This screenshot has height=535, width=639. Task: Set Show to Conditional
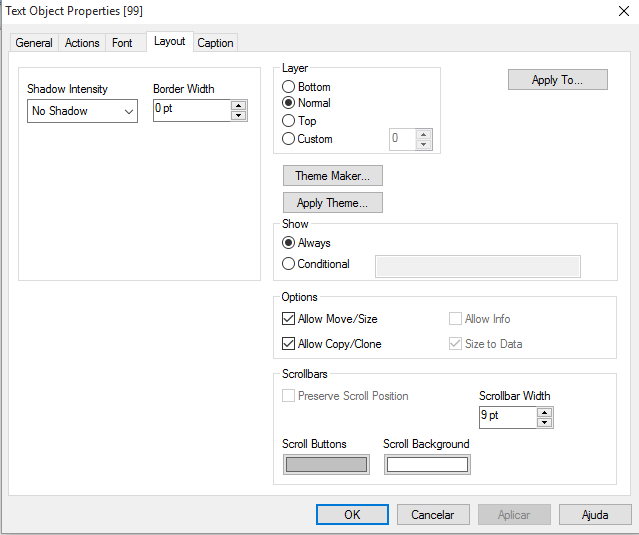coord(289,264)
